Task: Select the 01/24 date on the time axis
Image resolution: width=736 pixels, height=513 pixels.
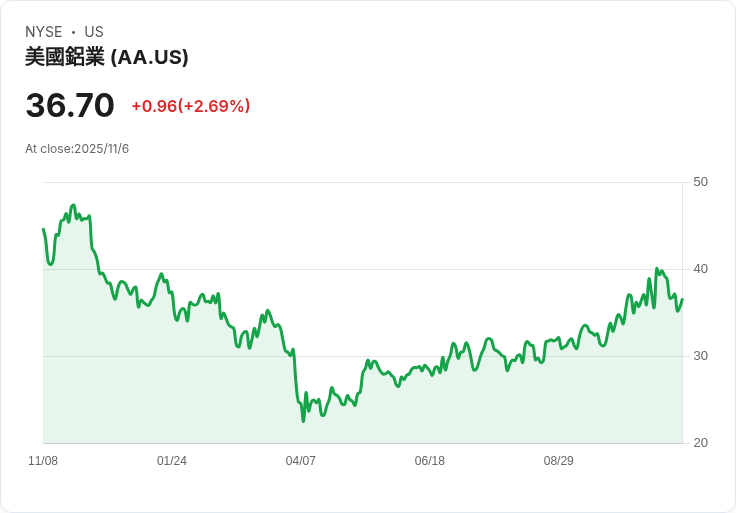Action: pos(172,461)
